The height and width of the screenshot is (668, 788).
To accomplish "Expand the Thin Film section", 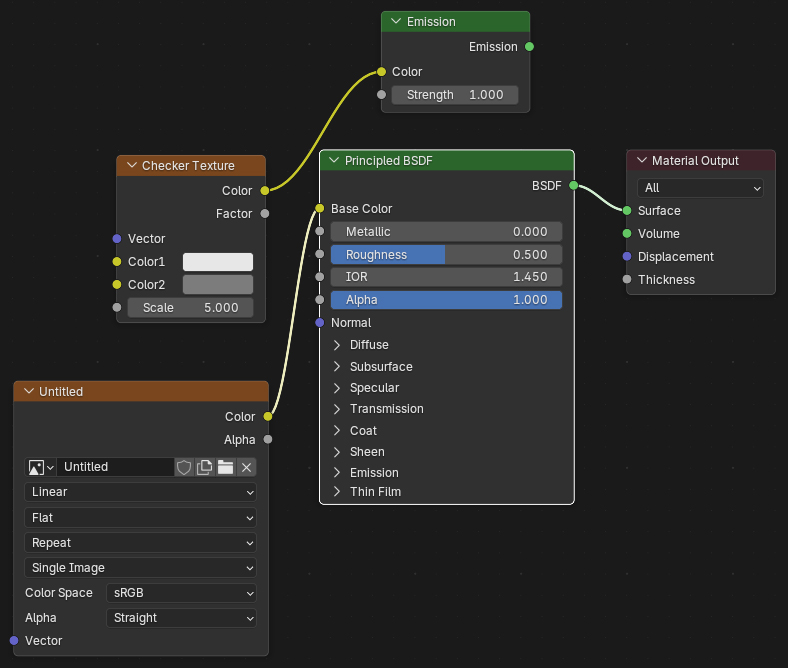I will pos(337,492).
